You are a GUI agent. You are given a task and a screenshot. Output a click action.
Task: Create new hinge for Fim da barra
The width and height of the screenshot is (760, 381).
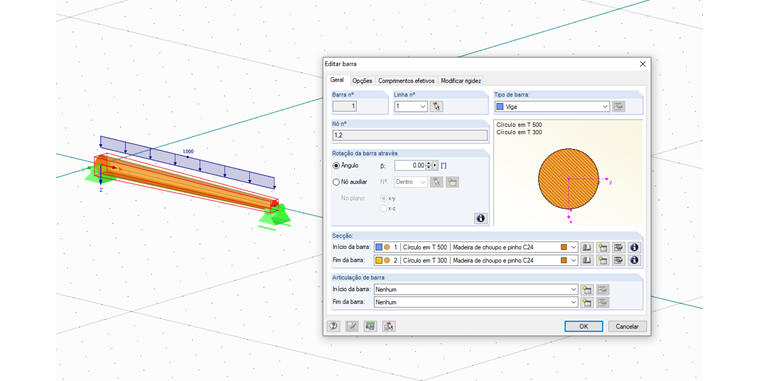[587, 302]
